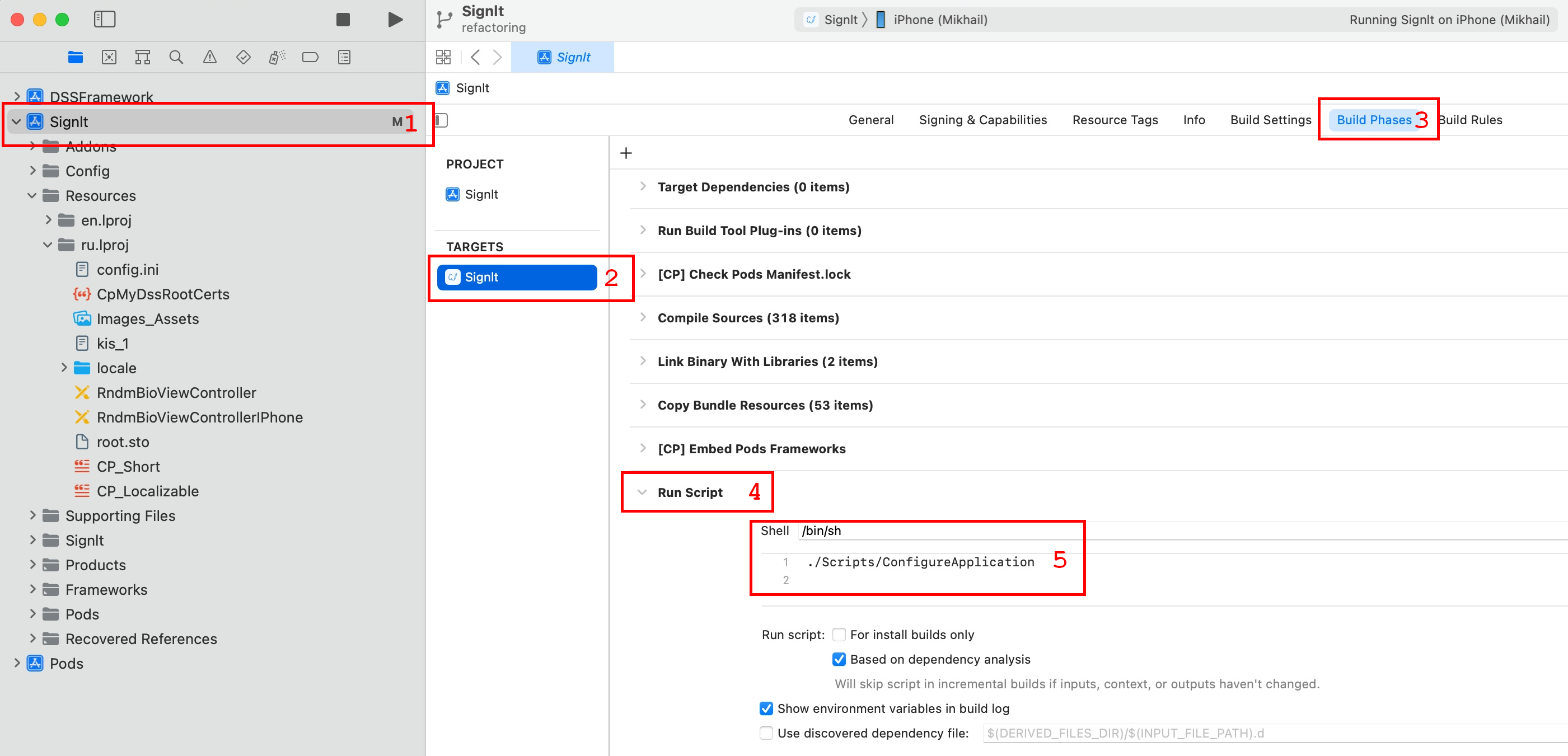Toggle the navigator sidebar icon
Screen dimensions: 1568x756
point(105,20)
